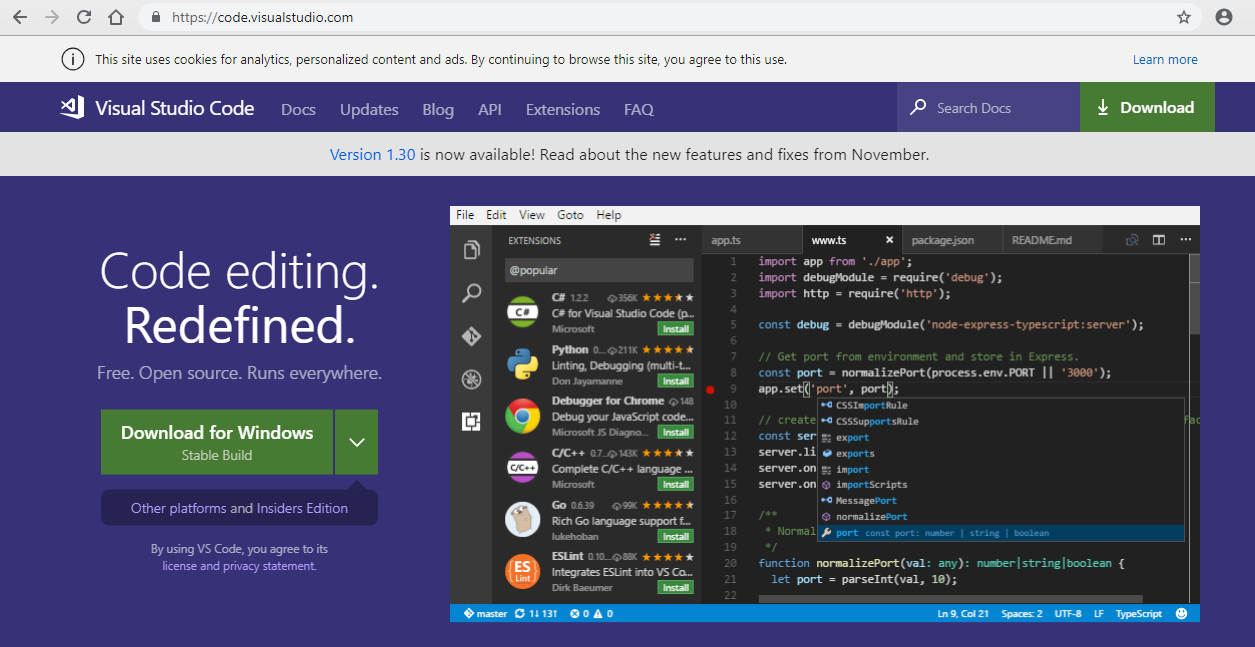Install the Go extension
1255x647 pixels.
pyautogui.click(x=675, y=536)
